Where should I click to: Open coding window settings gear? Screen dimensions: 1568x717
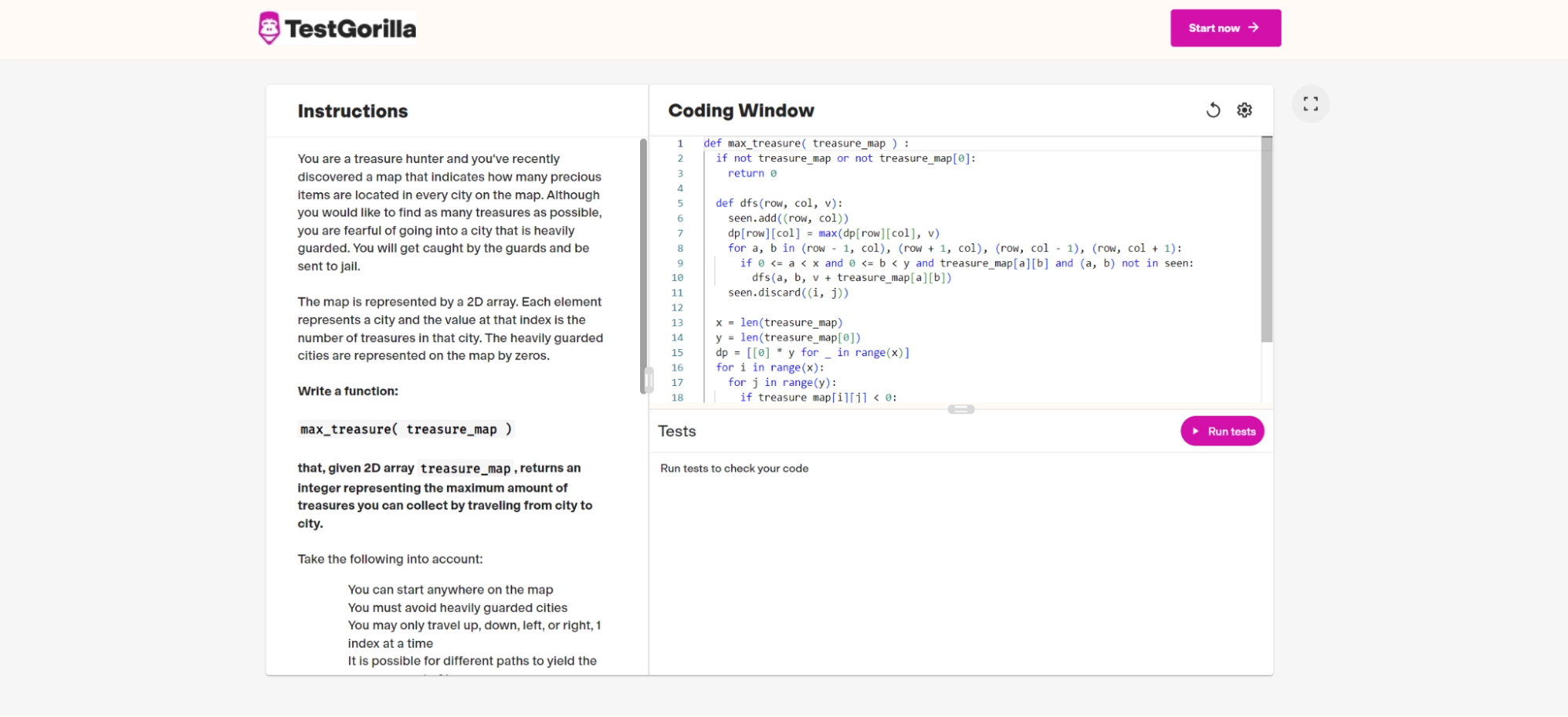tap(1244, 111)
